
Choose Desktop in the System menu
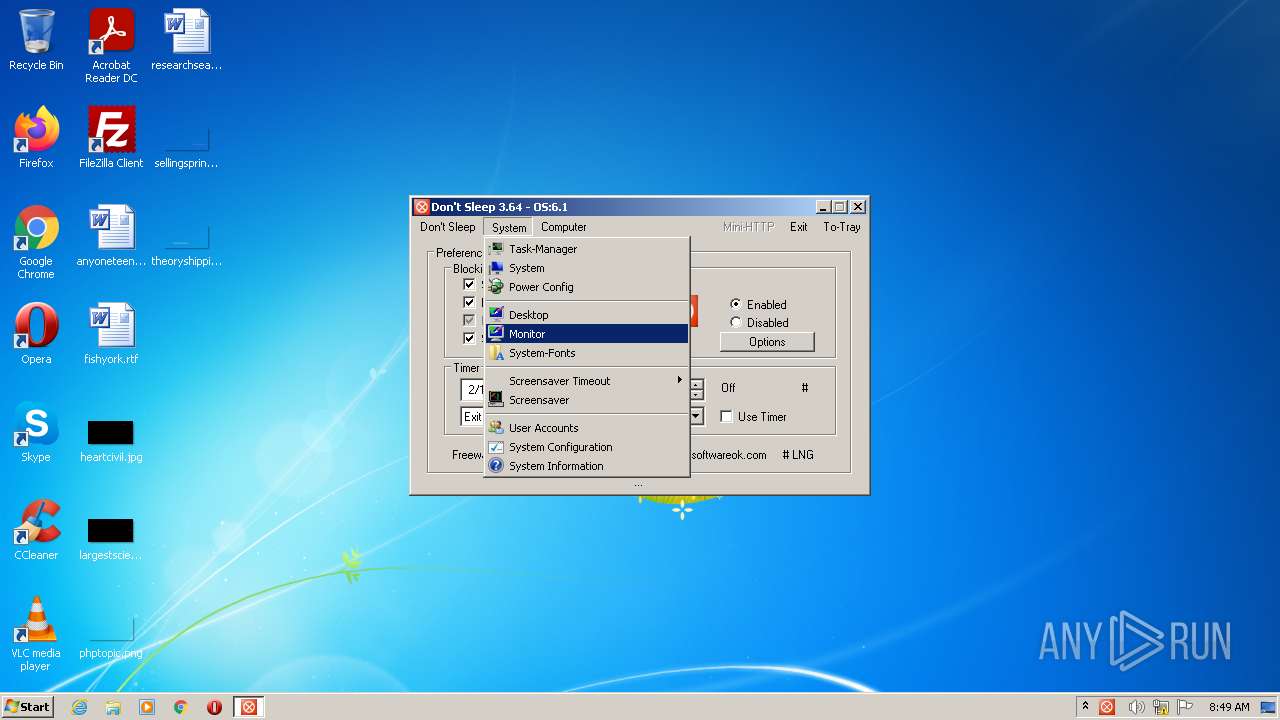(x=587, y=315)
